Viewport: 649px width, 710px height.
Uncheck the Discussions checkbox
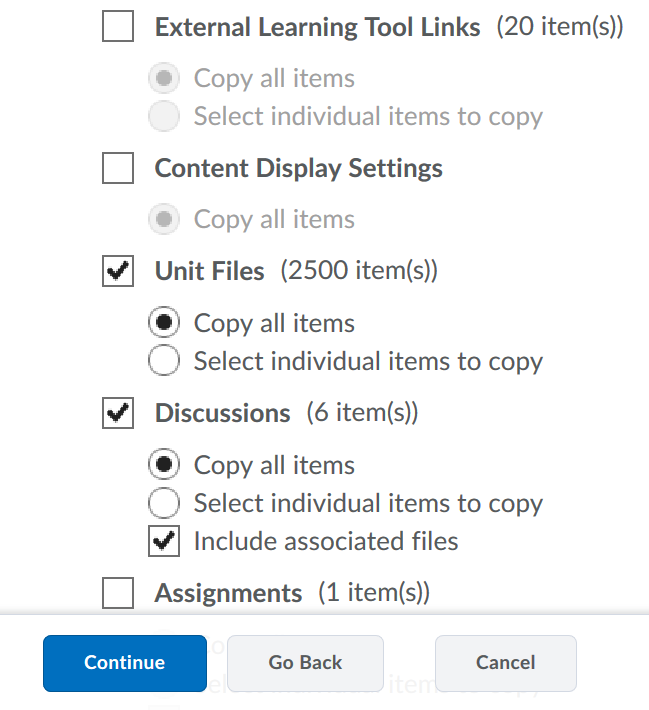[118, 413]
